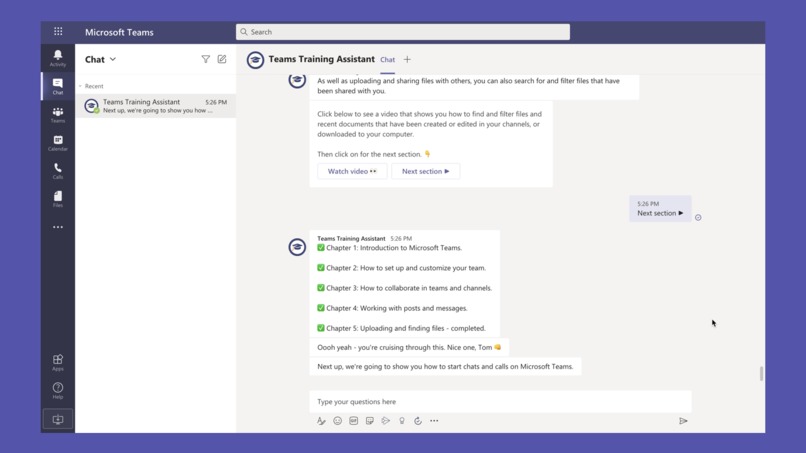Send the message with arrow icon
806x453 pixels.
683,421
